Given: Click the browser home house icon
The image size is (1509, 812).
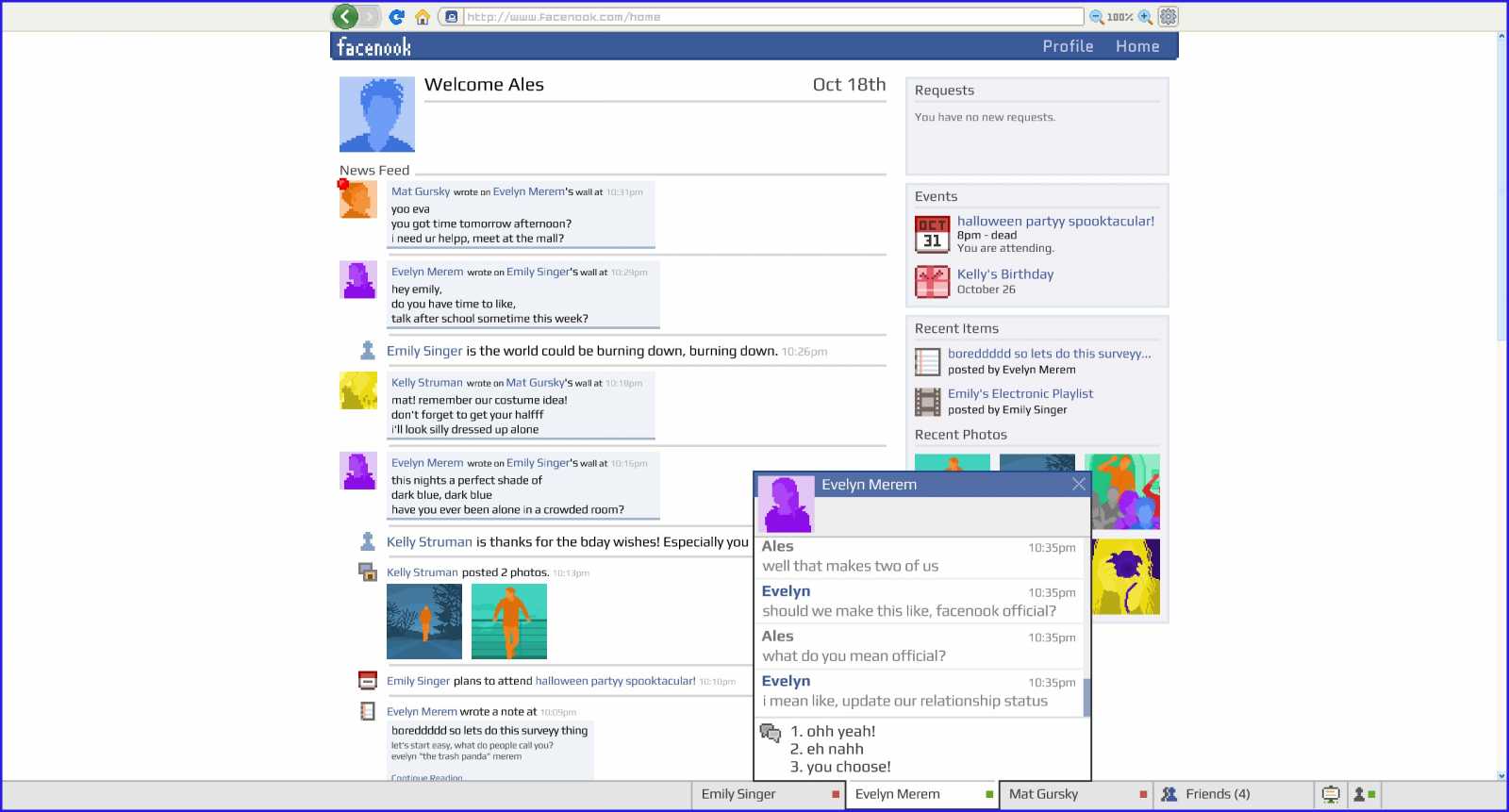Looking at the screenshot, I should pyautogui.click(x=423, y=17).
